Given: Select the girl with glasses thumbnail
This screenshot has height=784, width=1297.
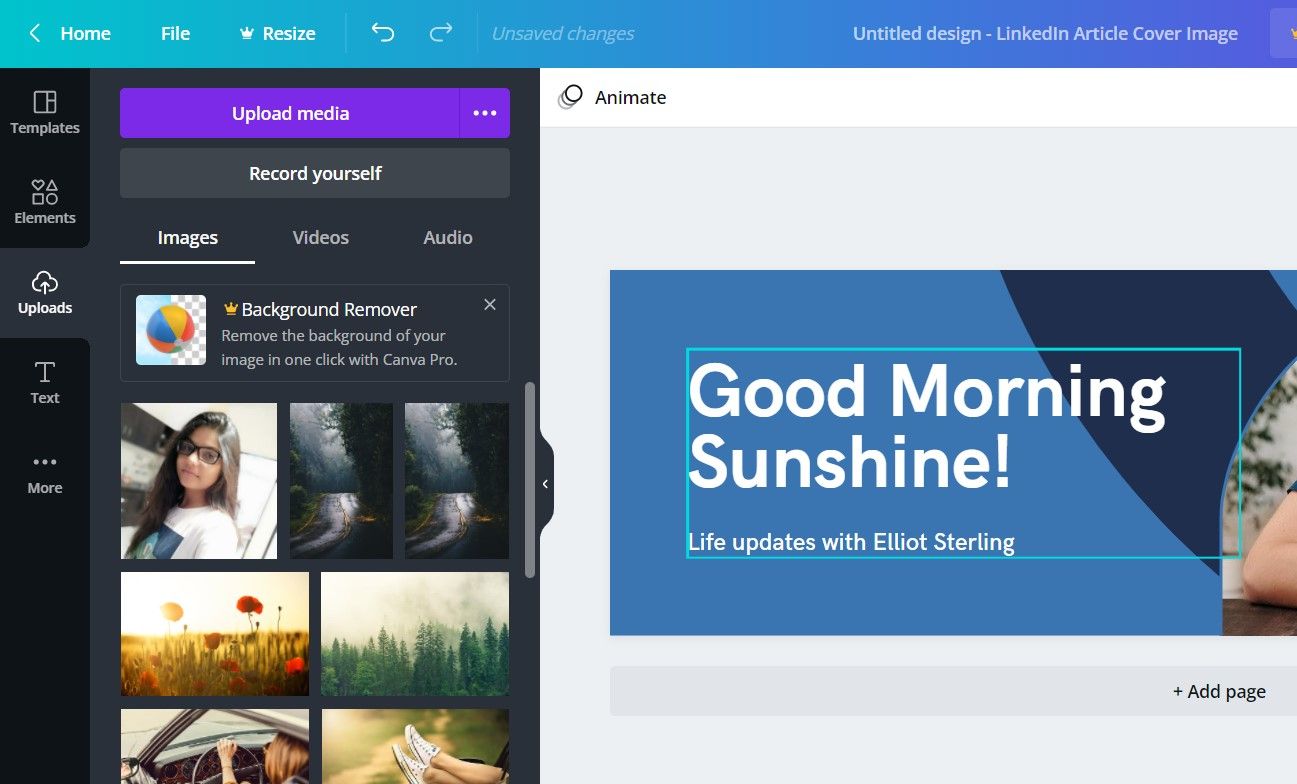Looking at the screenshot, I should pyautogui.click(x=198, y=480).
